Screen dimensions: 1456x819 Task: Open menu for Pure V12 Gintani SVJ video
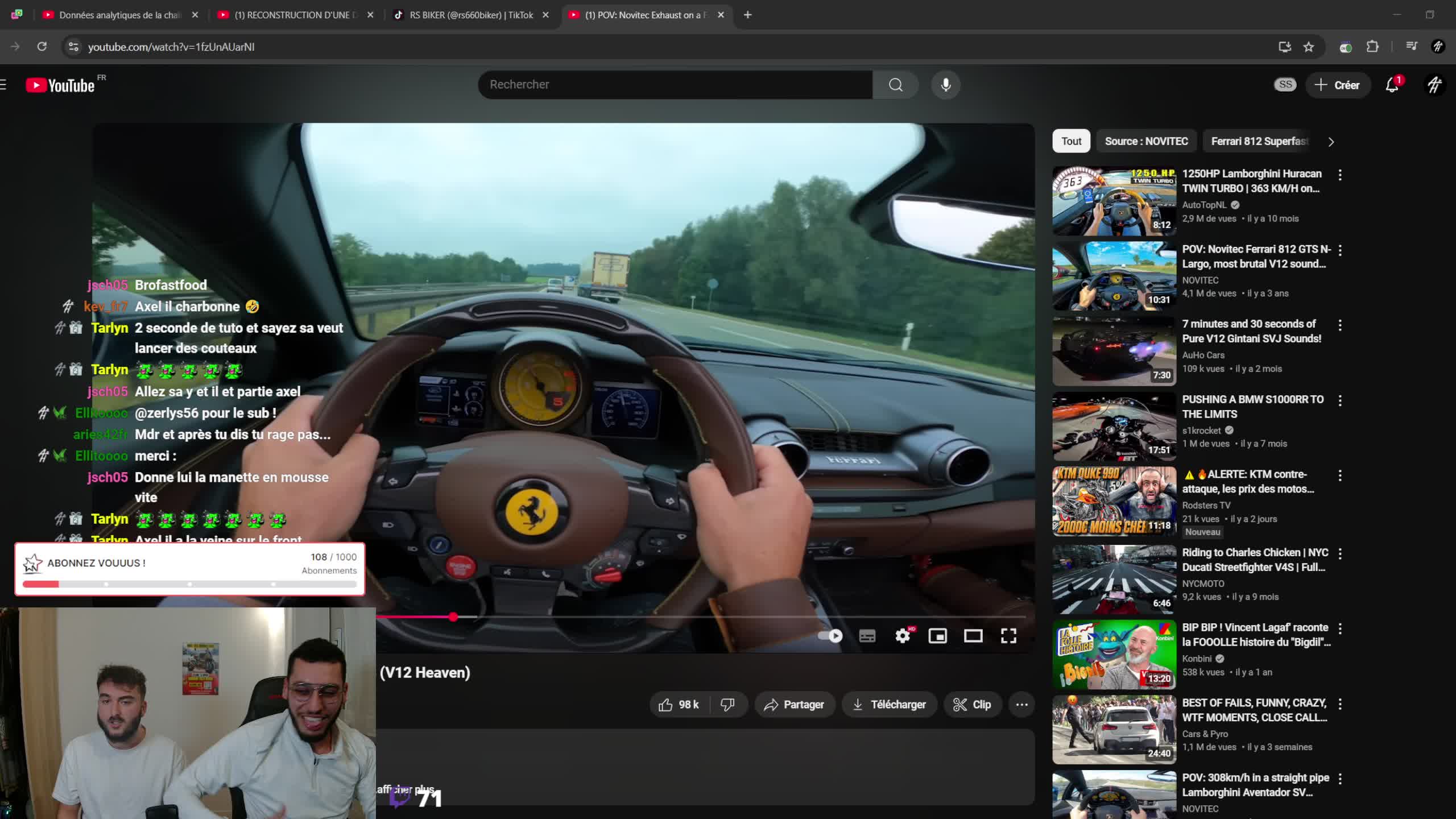(1340, 325)
